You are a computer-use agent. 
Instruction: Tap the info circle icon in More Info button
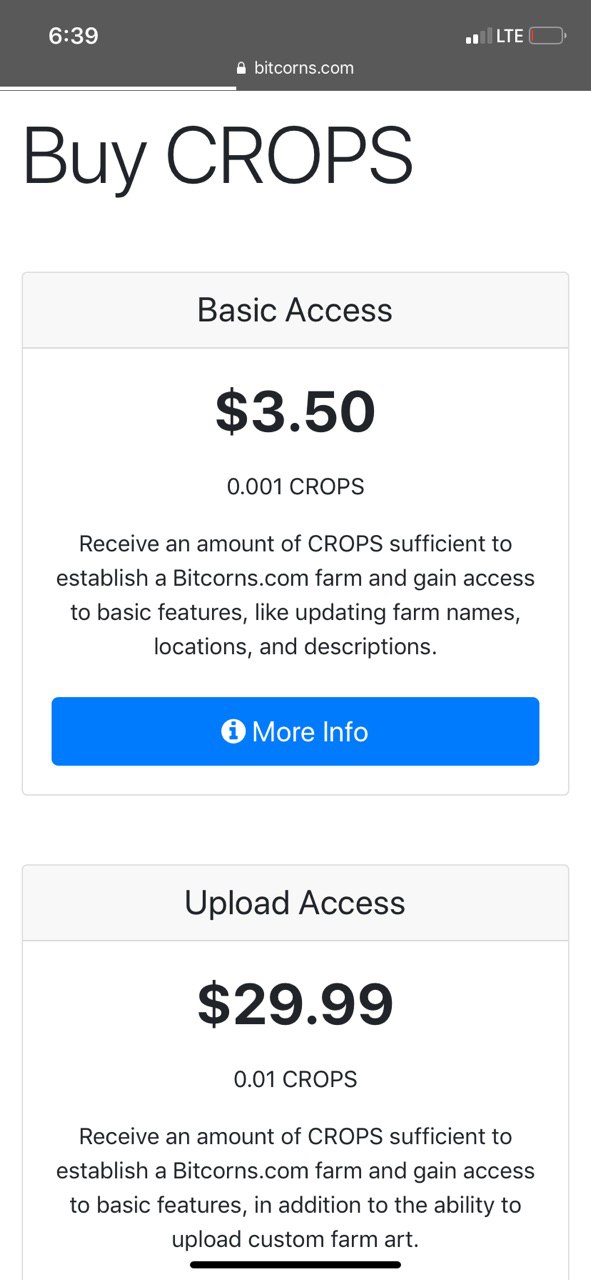pos(233,732)
